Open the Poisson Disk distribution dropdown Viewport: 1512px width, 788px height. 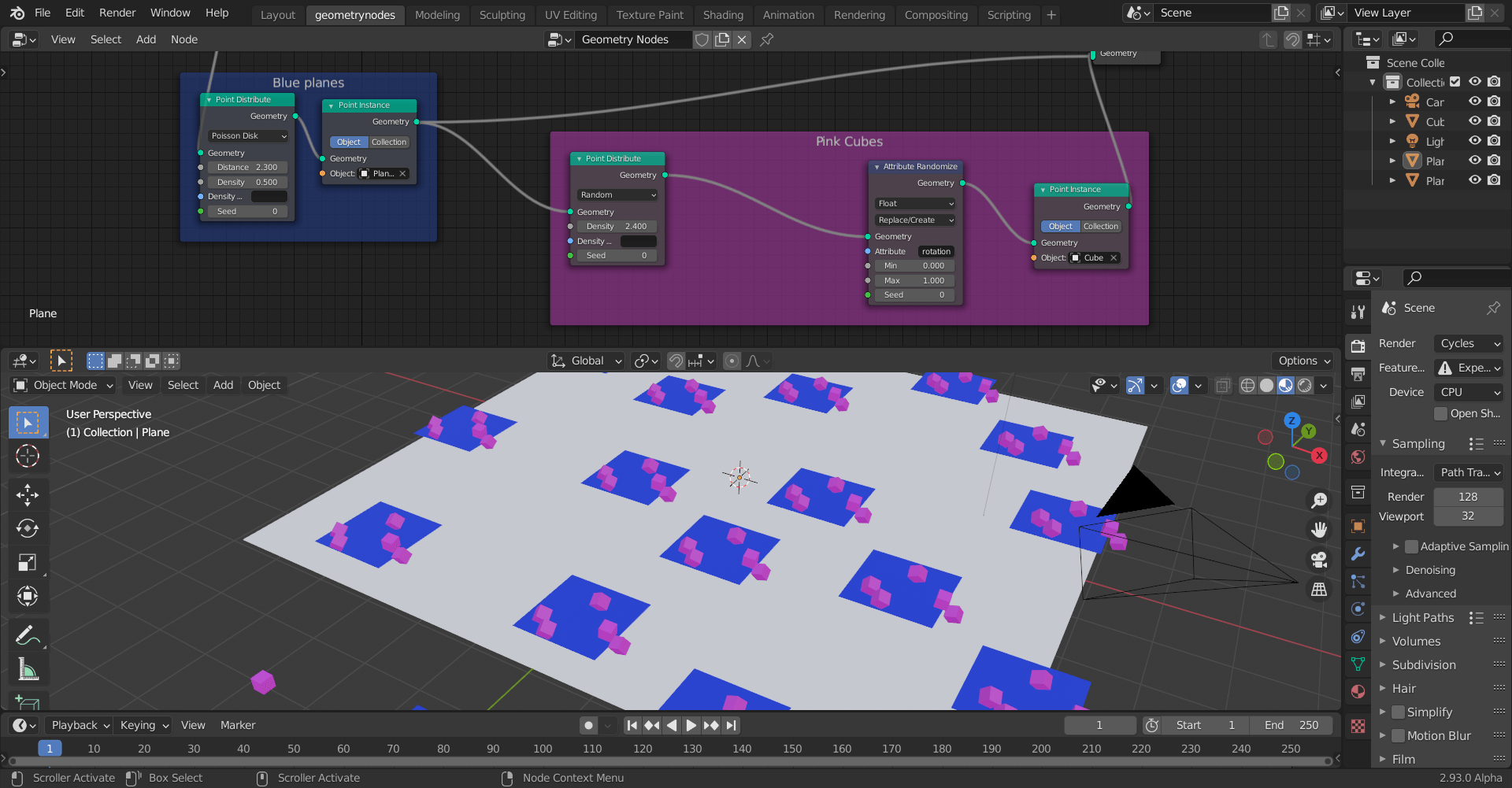247,135
